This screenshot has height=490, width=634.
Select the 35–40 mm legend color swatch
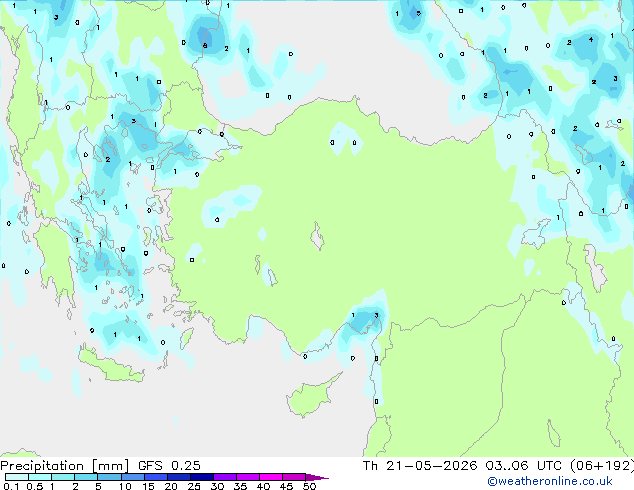(247, 477)
